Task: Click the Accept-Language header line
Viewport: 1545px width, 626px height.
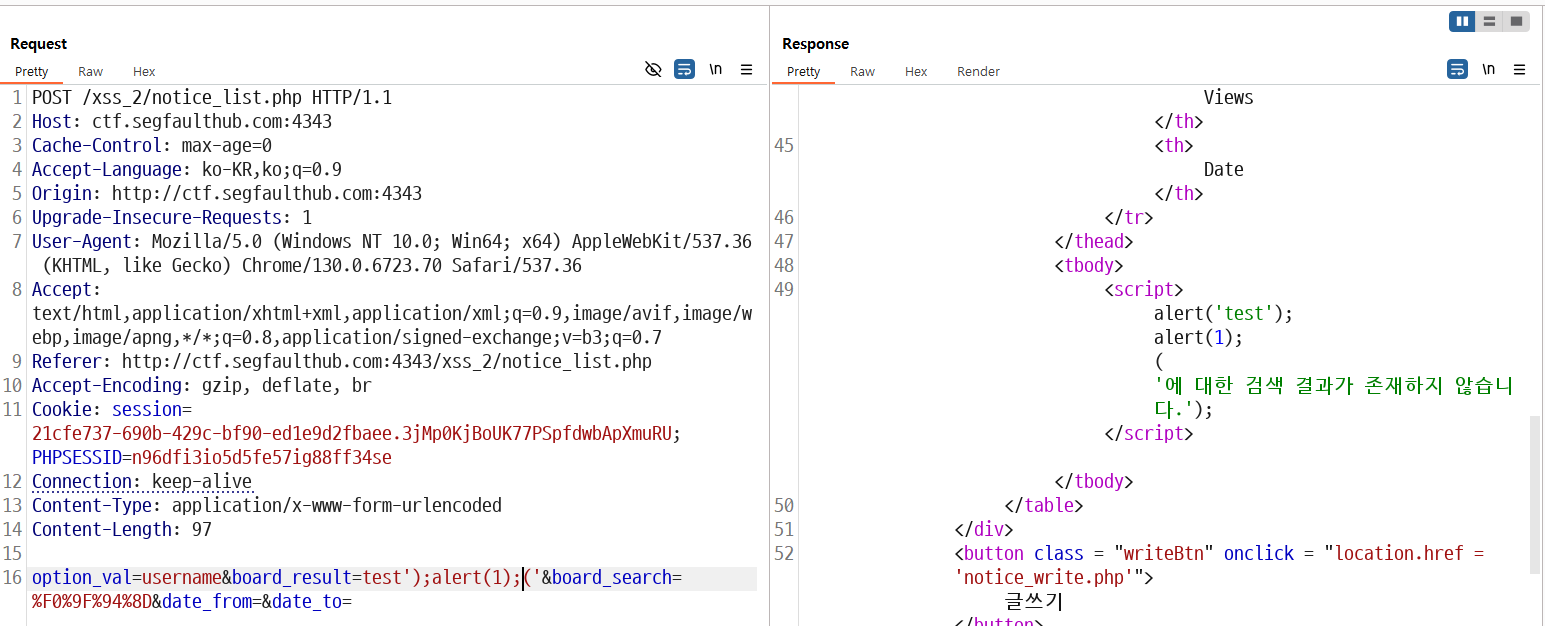Action: [x=187, y=170]
